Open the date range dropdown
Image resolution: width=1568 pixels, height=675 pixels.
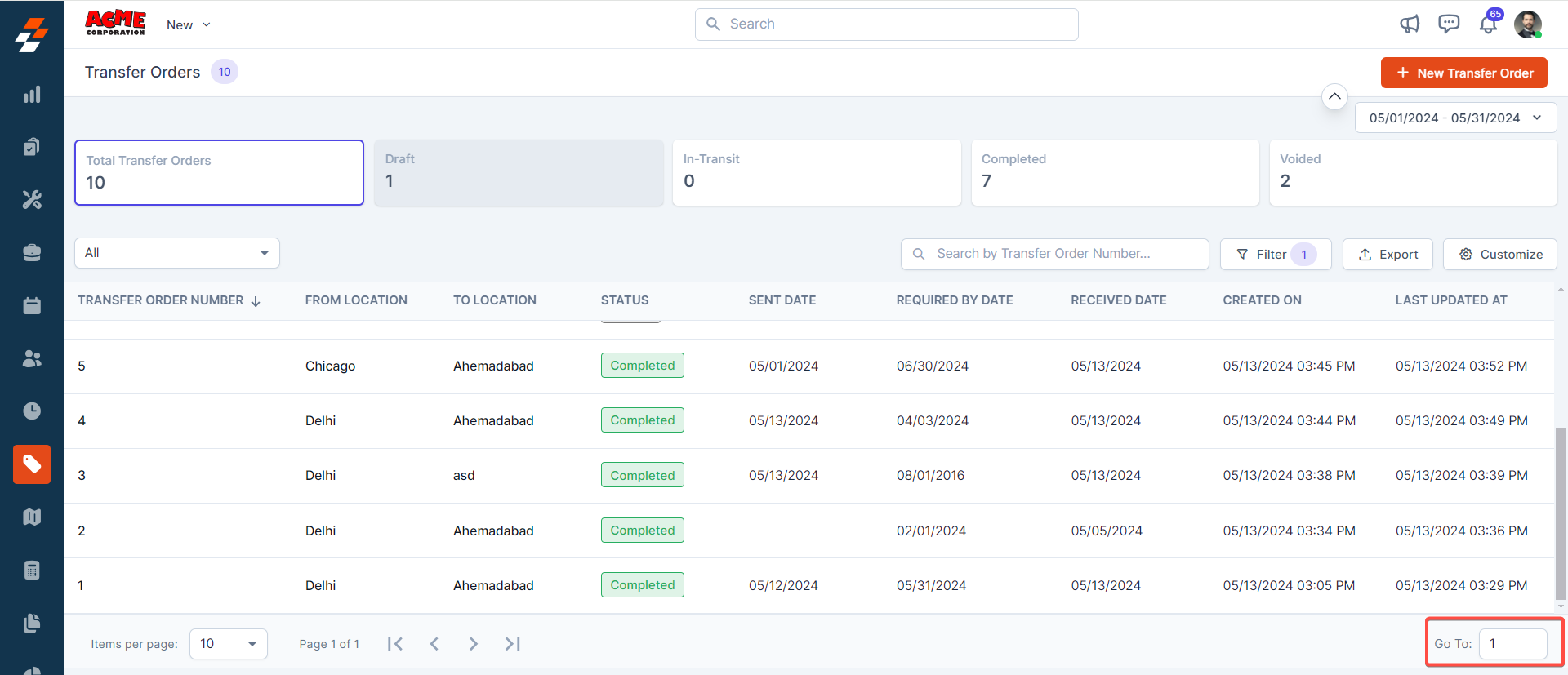[1455, 118]
